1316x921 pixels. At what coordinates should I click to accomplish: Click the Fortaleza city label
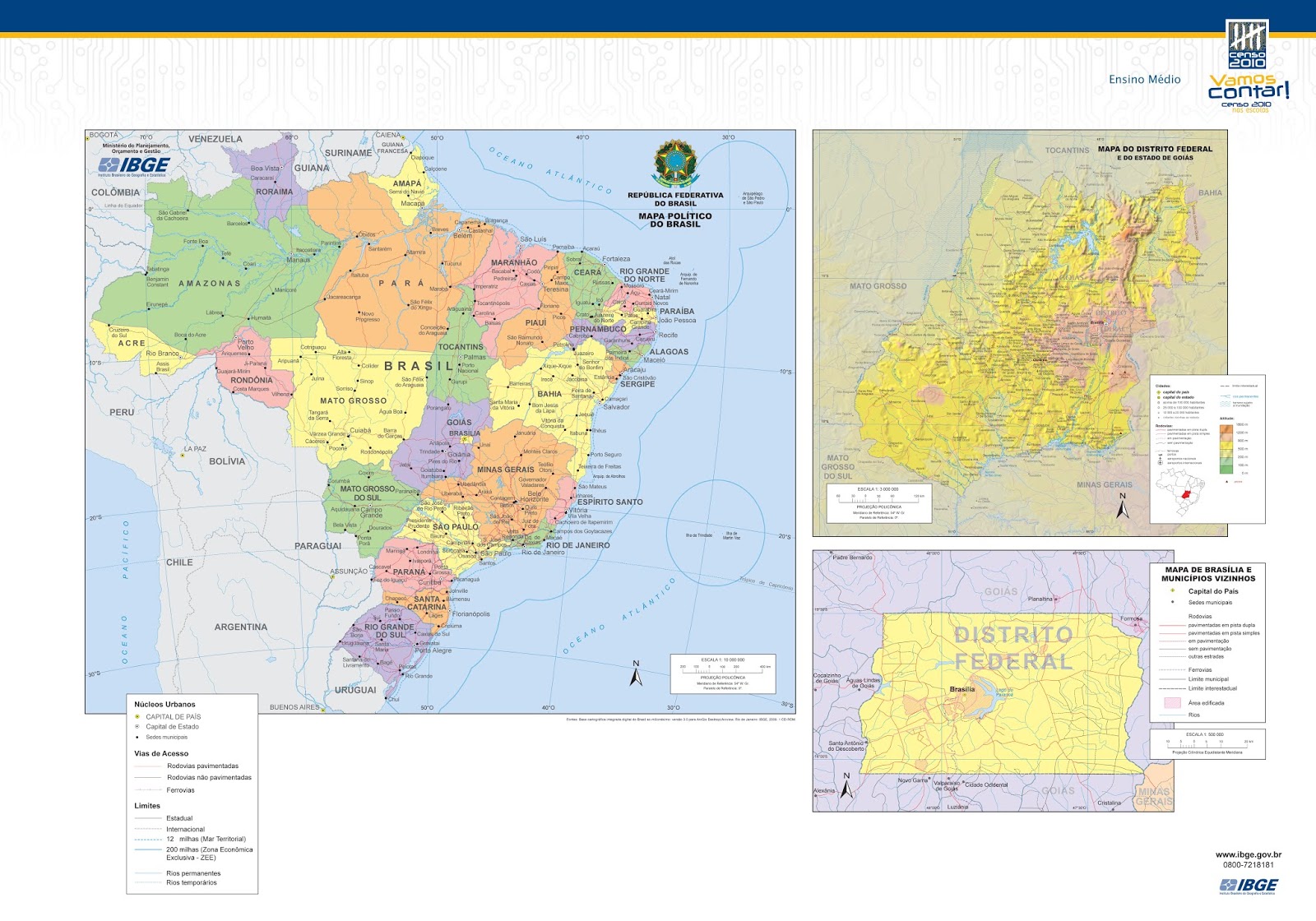coord(616,258)
